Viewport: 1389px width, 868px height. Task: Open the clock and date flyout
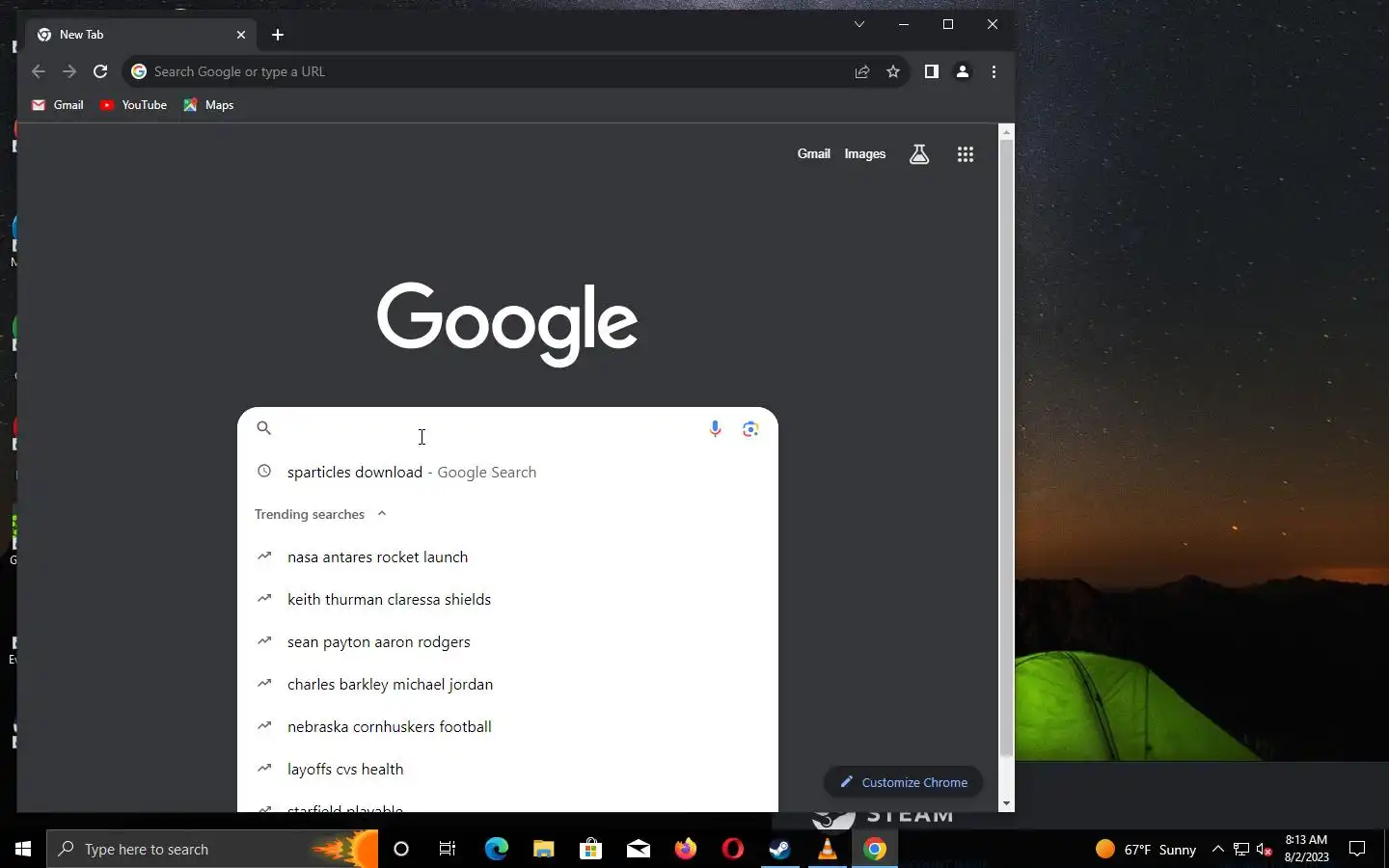pyautogui.click(x=1306, y=849)
